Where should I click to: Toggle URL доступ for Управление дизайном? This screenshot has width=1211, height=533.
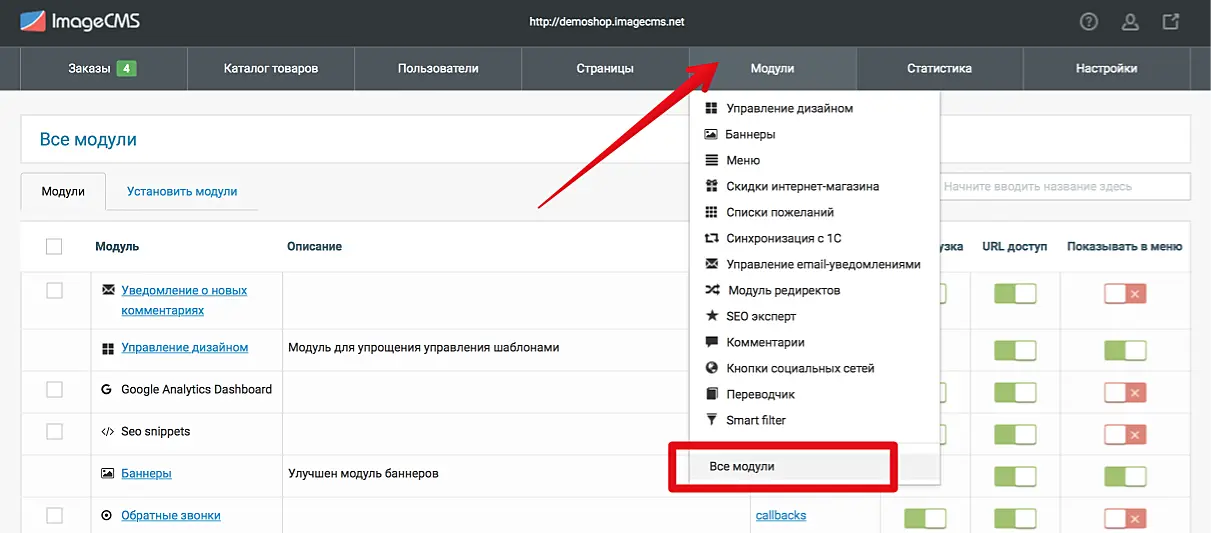[x=1014, y=350]
